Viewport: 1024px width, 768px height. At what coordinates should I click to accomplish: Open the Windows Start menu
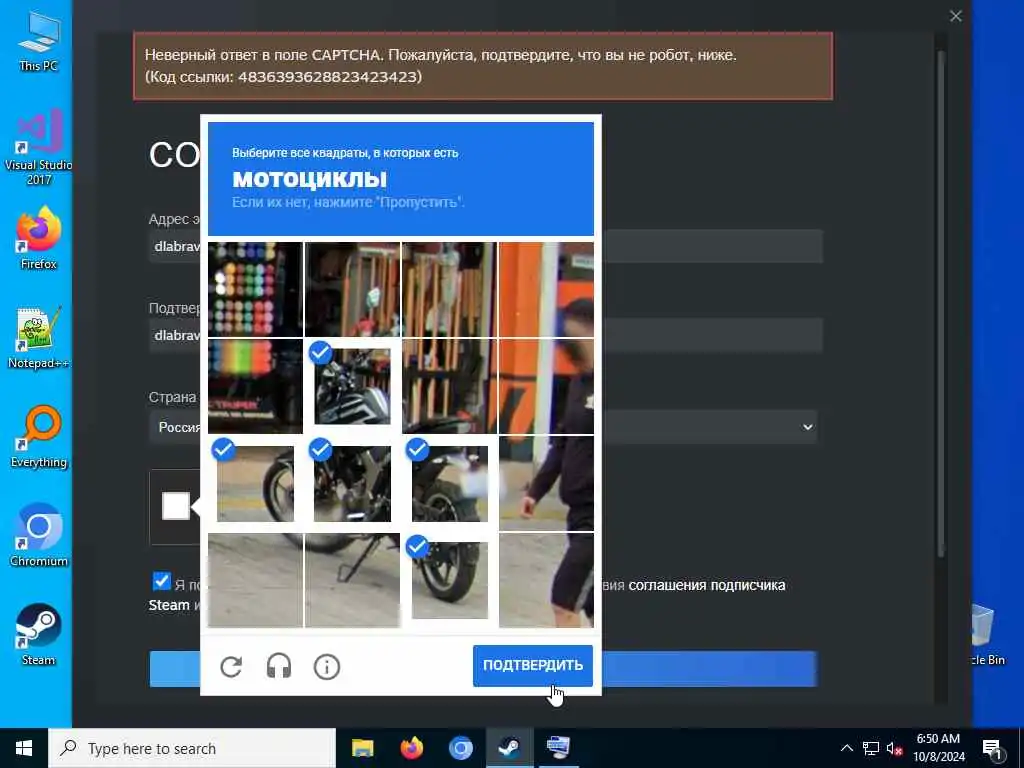[x=24, y=748]
